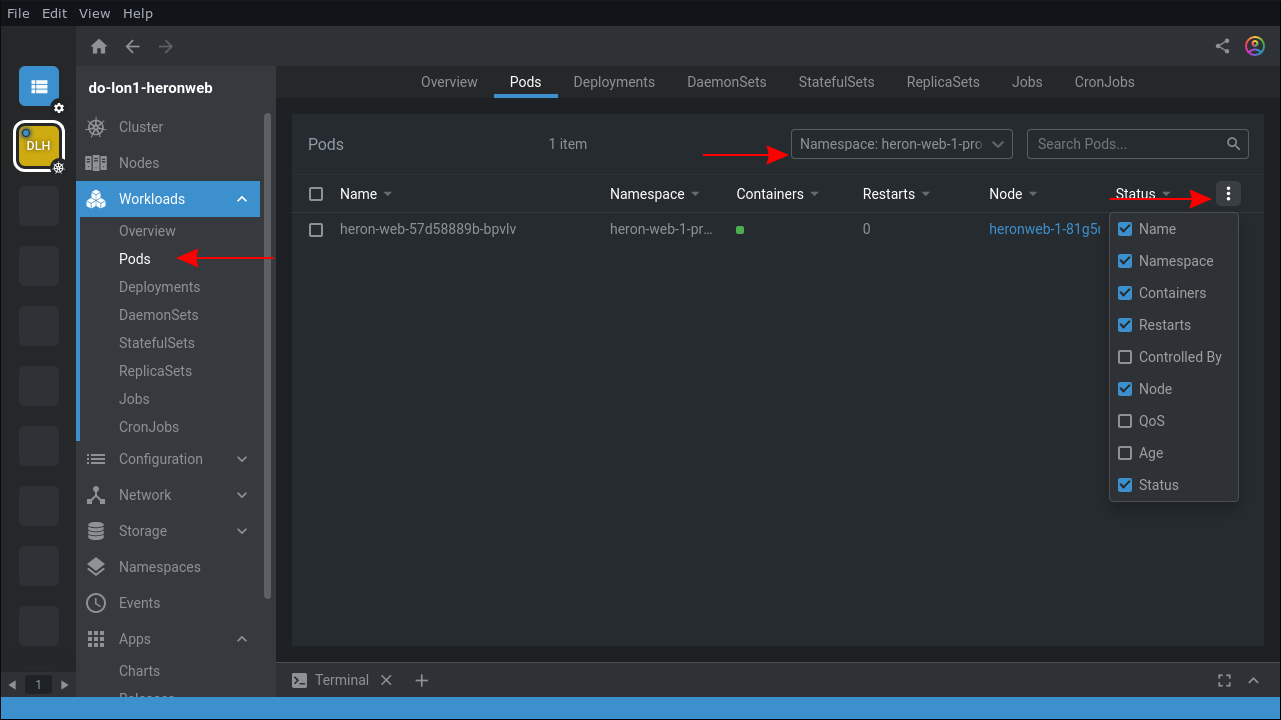
Task: Open the File menu
Action: click(x=18, y=13)
